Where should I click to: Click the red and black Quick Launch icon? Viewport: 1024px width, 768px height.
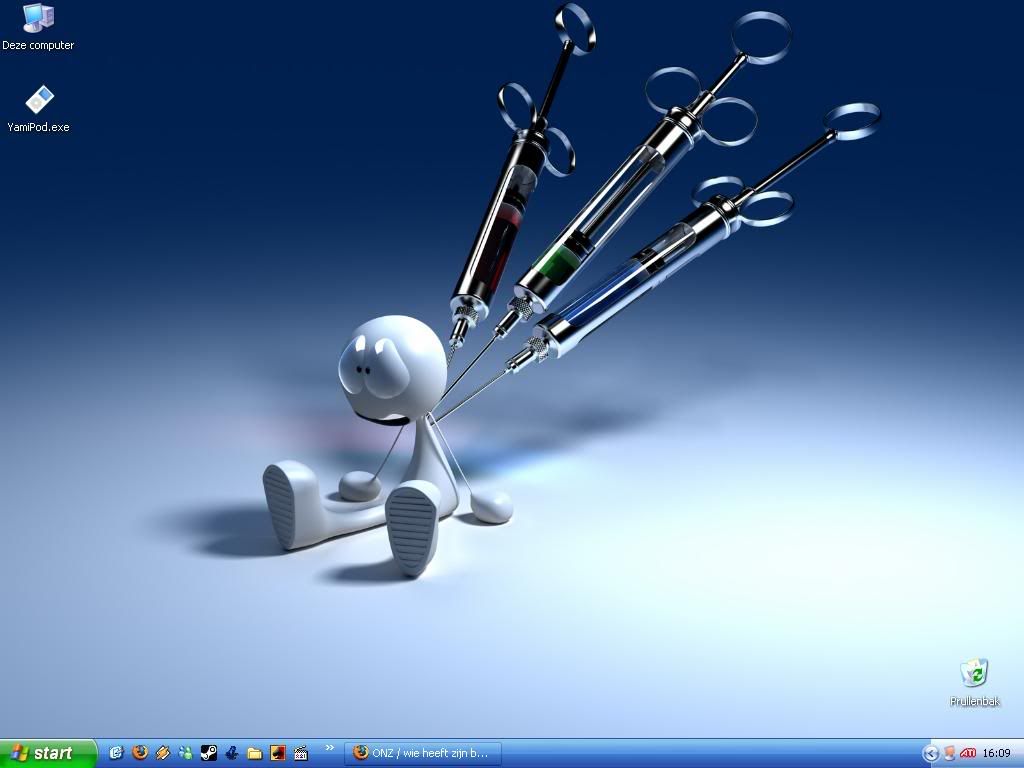[278, 753]
